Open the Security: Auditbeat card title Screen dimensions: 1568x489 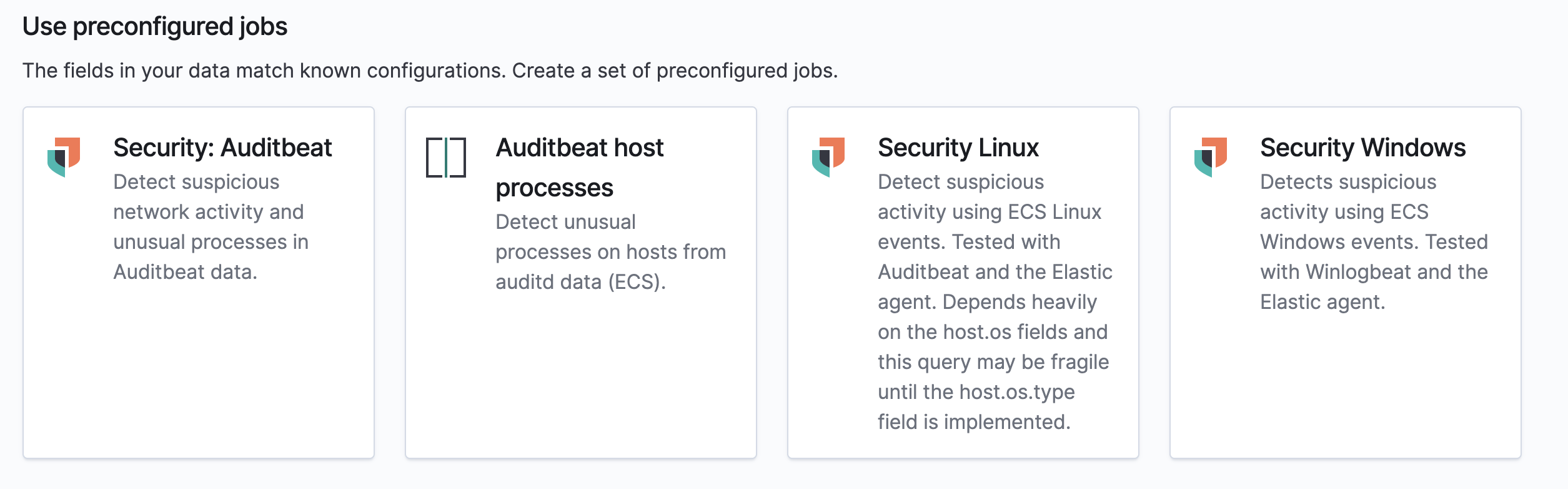[x=222, y=148]
